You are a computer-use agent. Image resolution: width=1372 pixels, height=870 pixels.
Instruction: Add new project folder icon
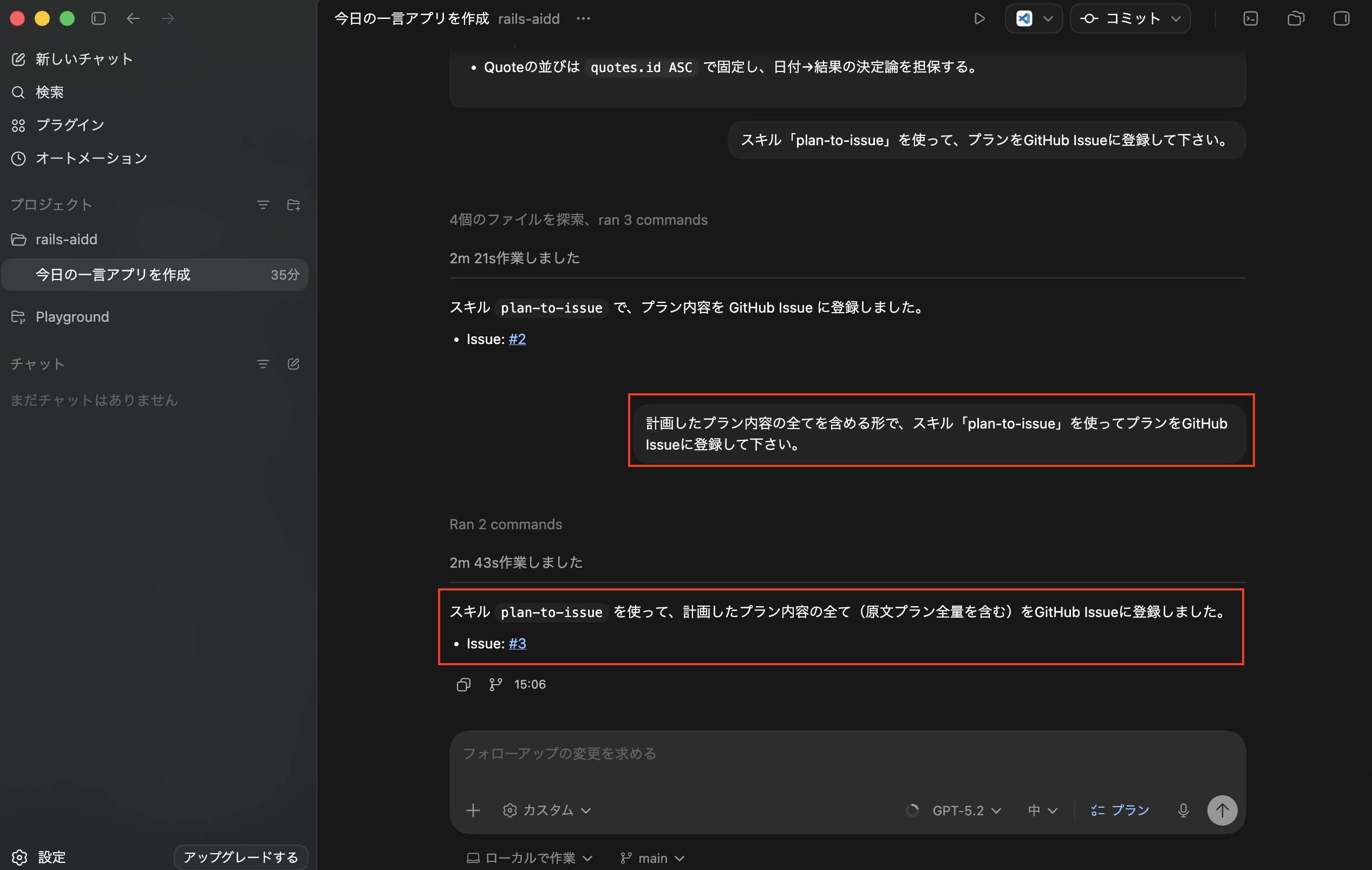293,205
